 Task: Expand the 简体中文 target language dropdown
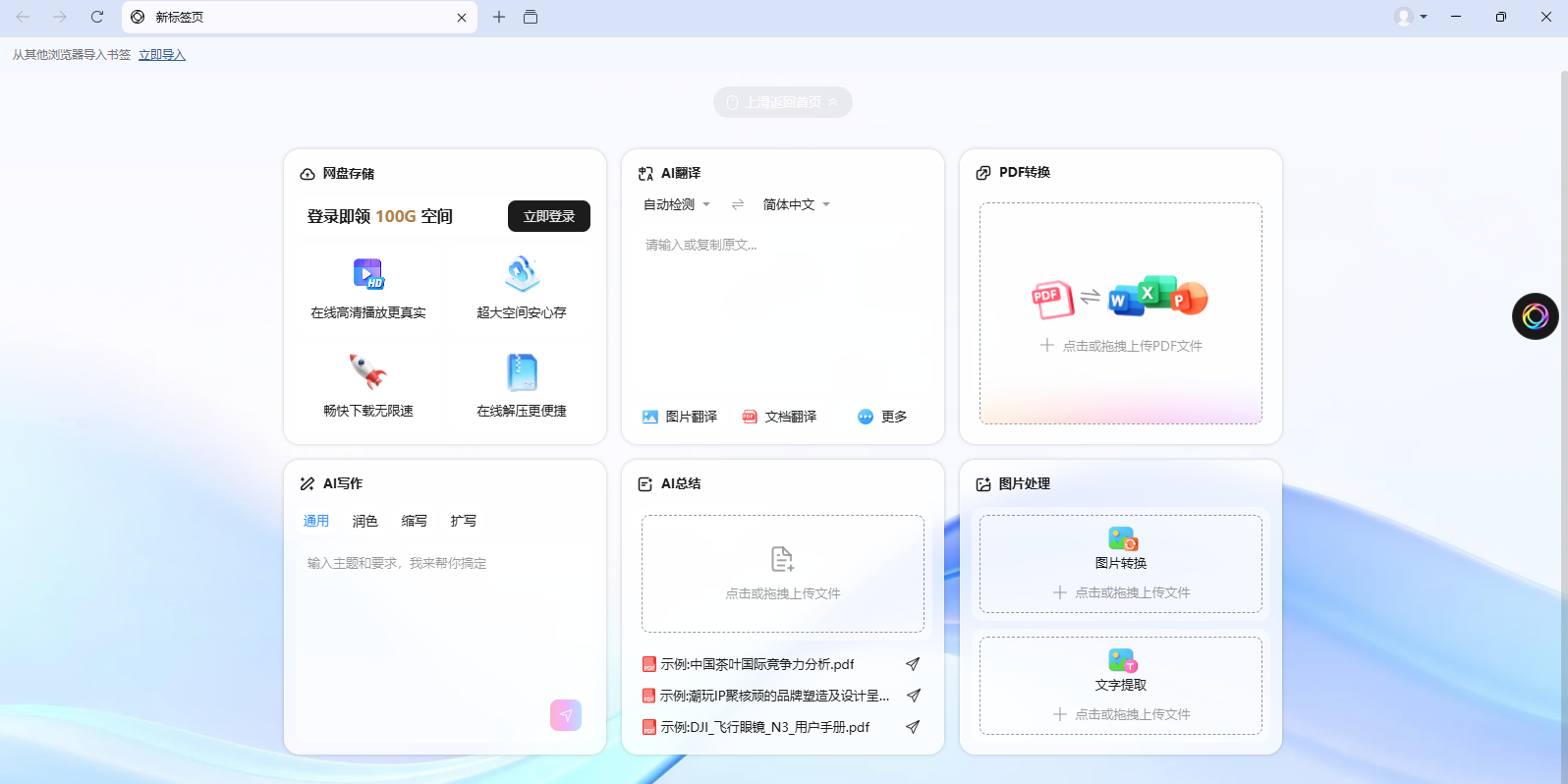click(x=796, y=204)
